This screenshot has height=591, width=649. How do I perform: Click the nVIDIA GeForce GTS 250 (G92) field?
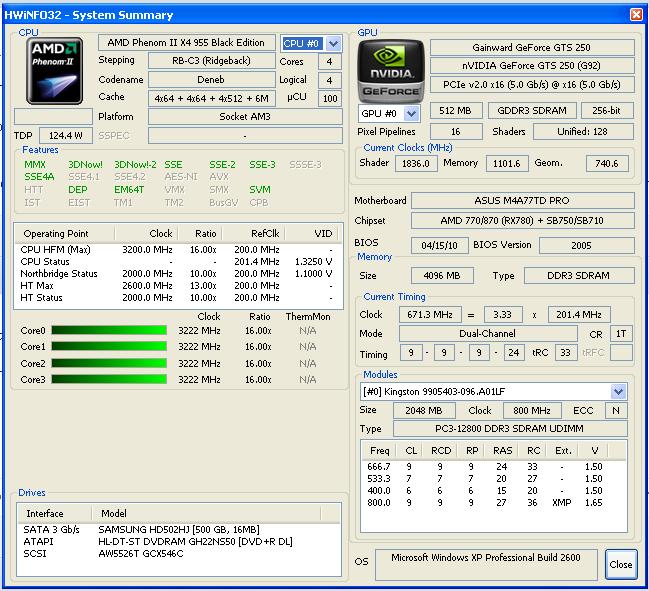pyautogui.click(x=532, y=66)
